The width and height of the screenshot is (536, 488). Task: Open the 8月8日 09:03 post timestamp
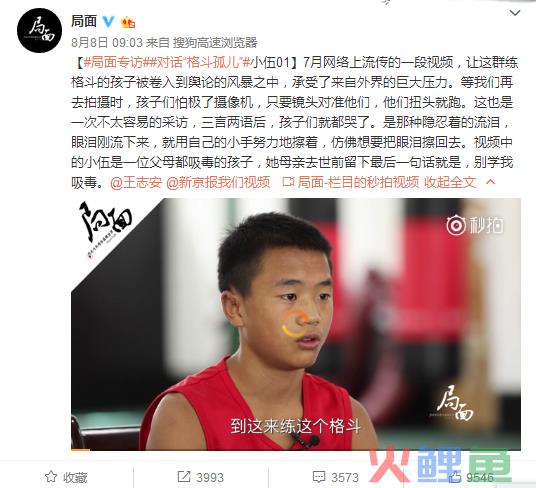107,43
